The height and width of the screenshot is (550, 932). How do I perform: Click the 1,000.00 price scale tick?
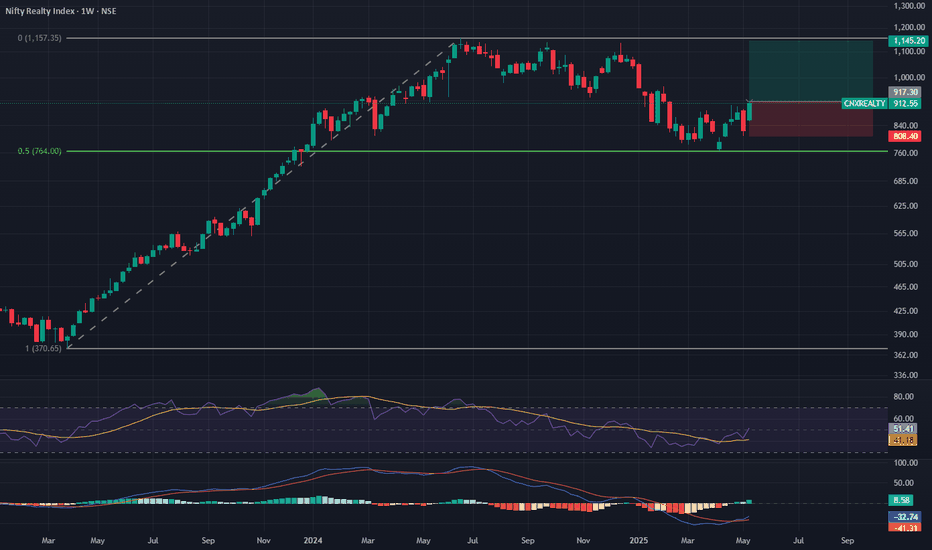[x=909, y=77]
